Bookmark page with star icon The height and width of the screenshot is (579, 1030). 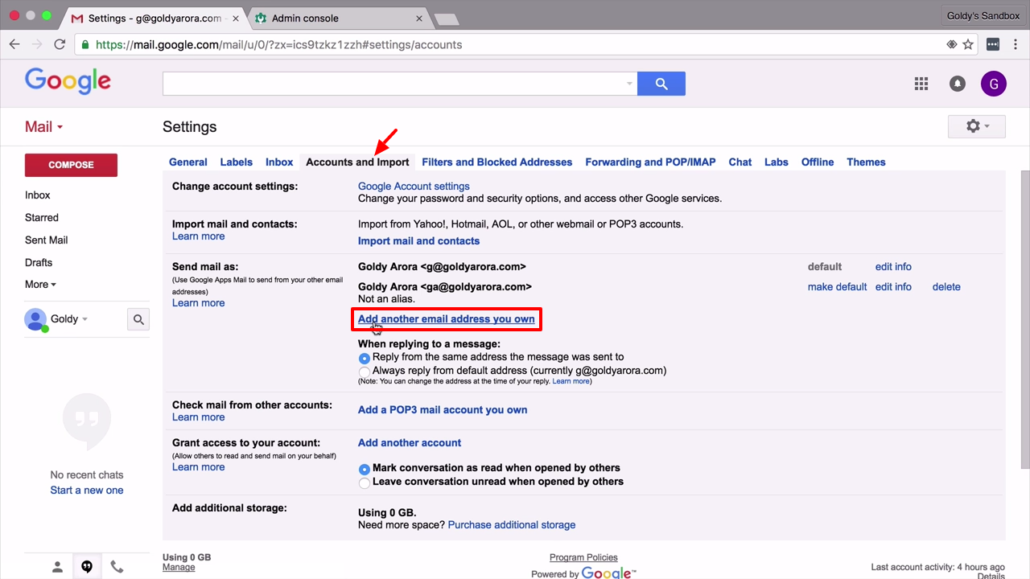[x=968, y=45]
